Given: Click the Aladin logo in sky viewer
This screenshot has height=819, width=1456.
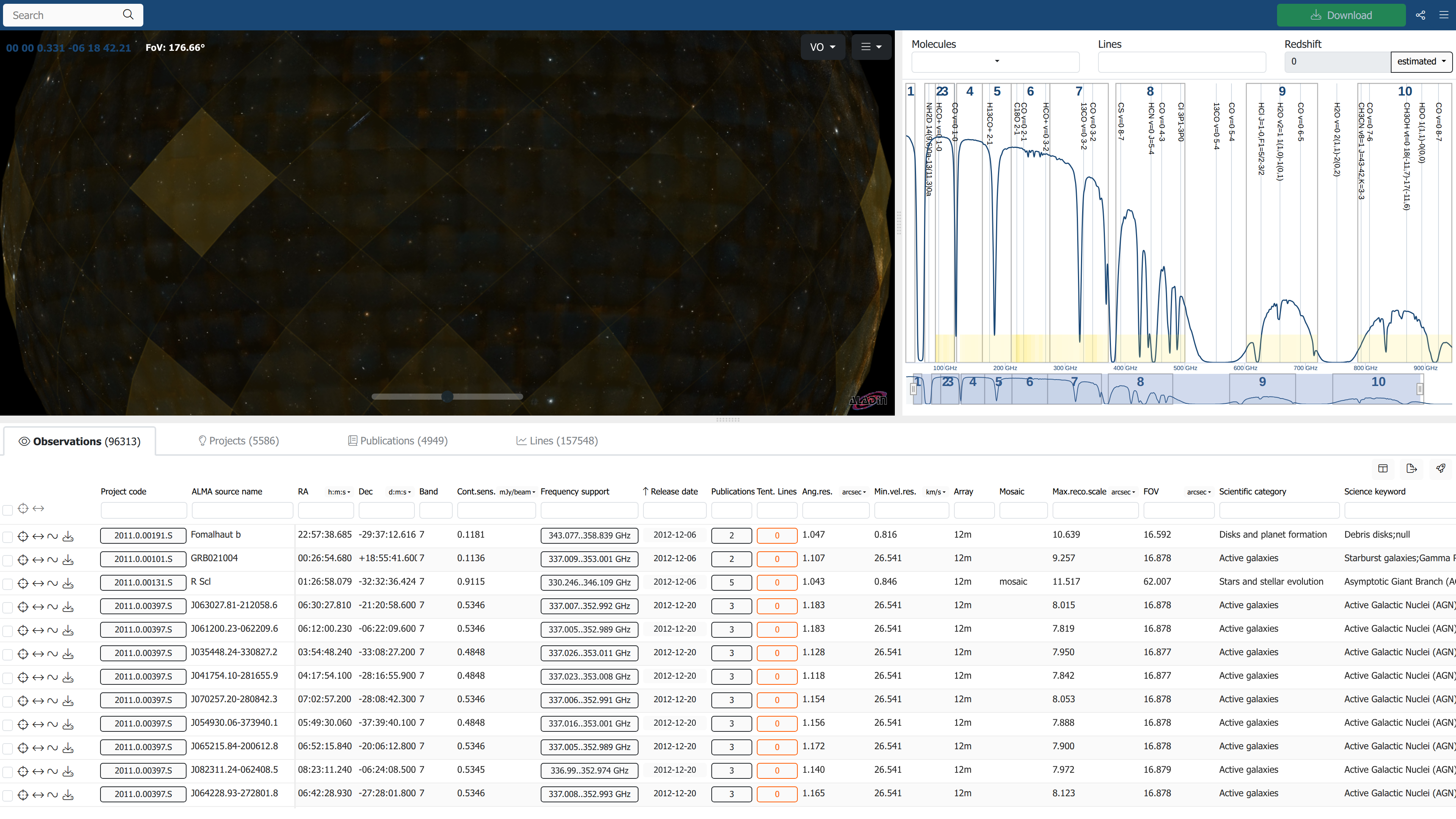Looking at the screenshot, I should coord(868,400).
